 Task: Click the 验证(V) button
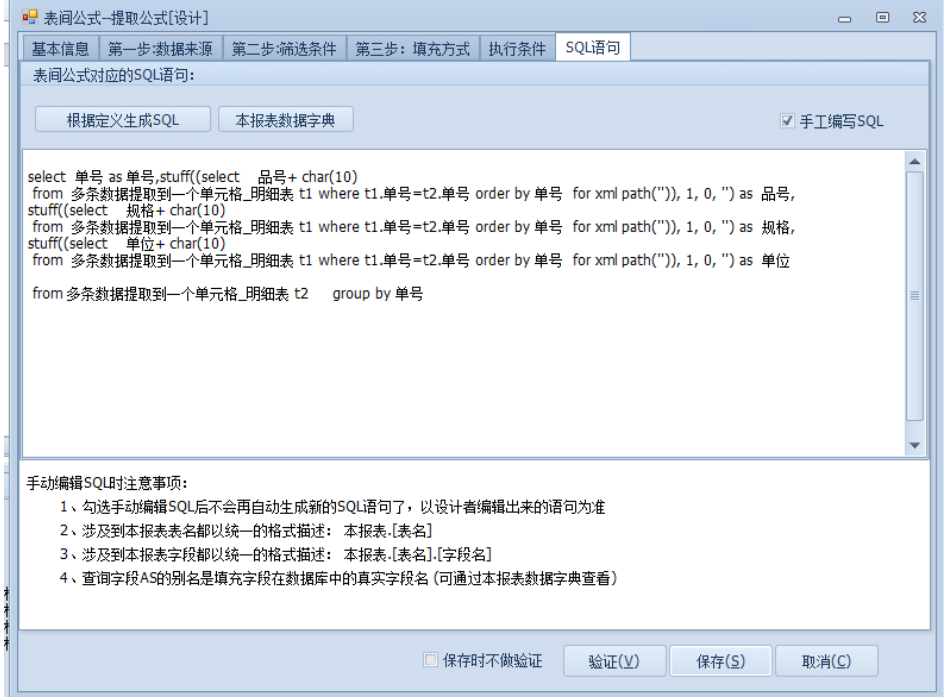(613, 661)
